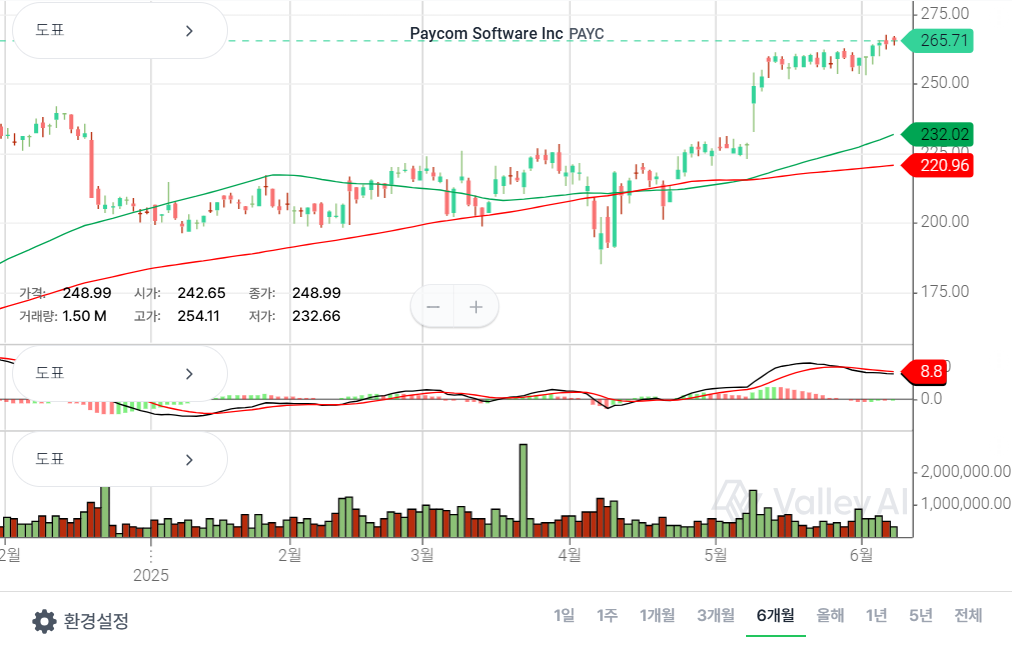
Task: Click the 200.00 price axis label
Action: [x=945, y=222]
